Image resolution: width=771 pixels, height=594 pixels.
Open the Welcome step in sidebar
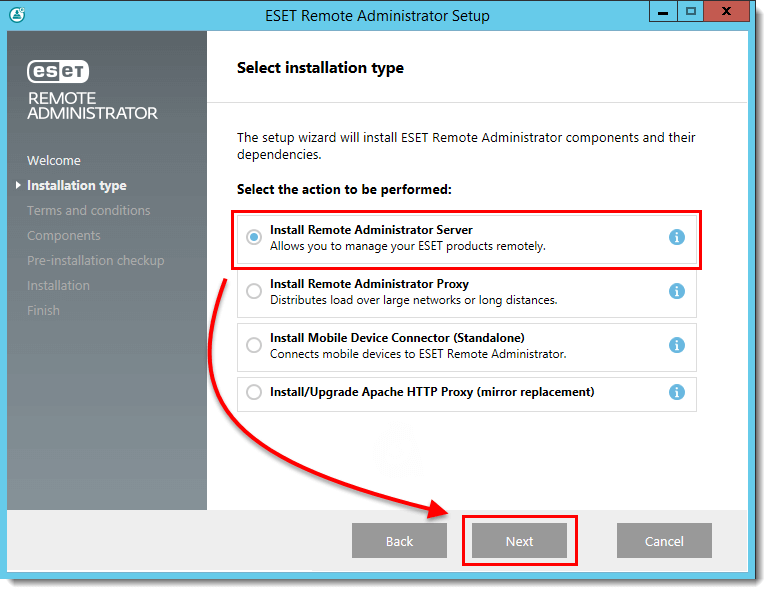point(54,161)
